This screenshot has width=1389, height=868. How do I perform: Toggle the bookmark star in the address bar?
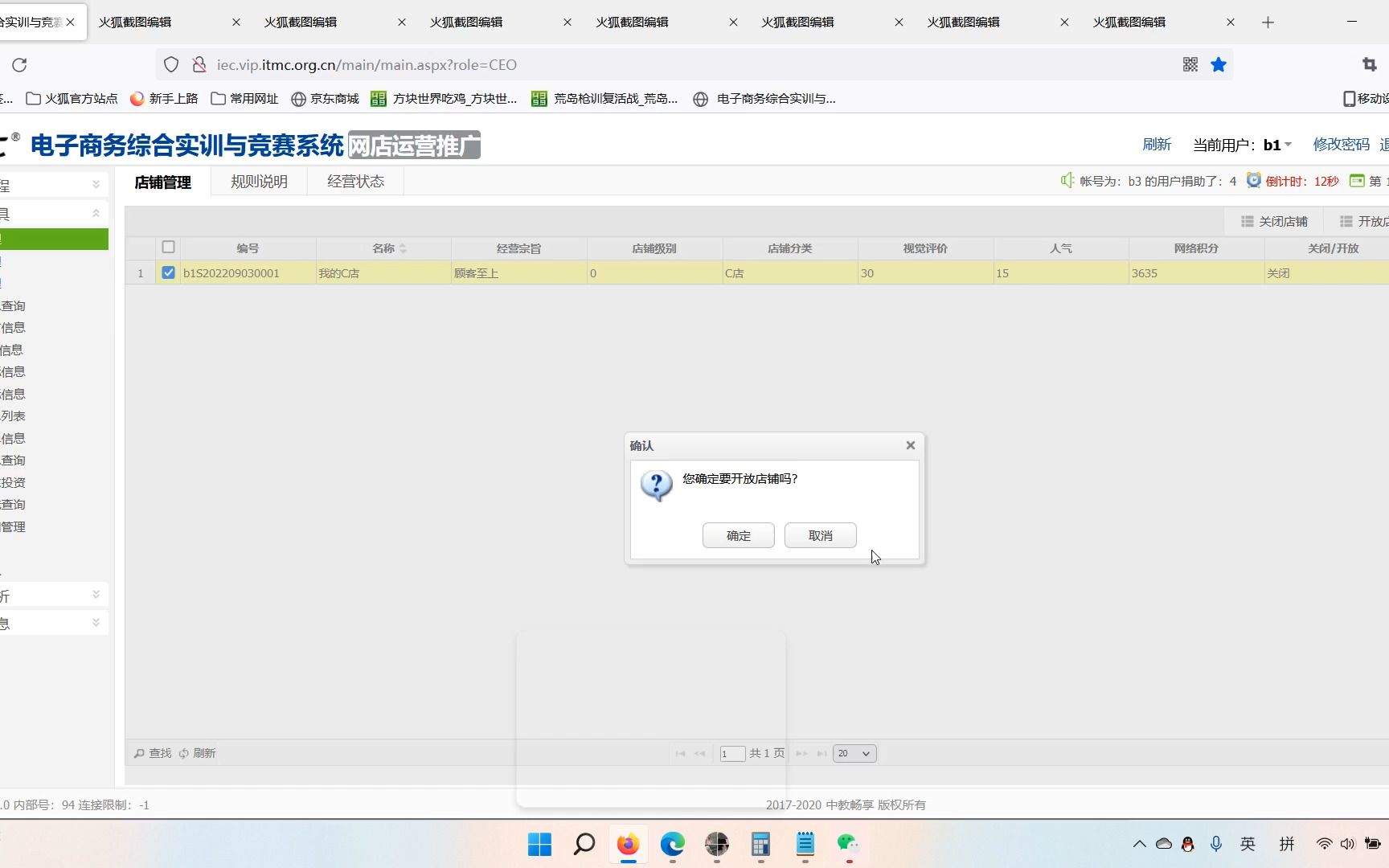coord(1218,64)
